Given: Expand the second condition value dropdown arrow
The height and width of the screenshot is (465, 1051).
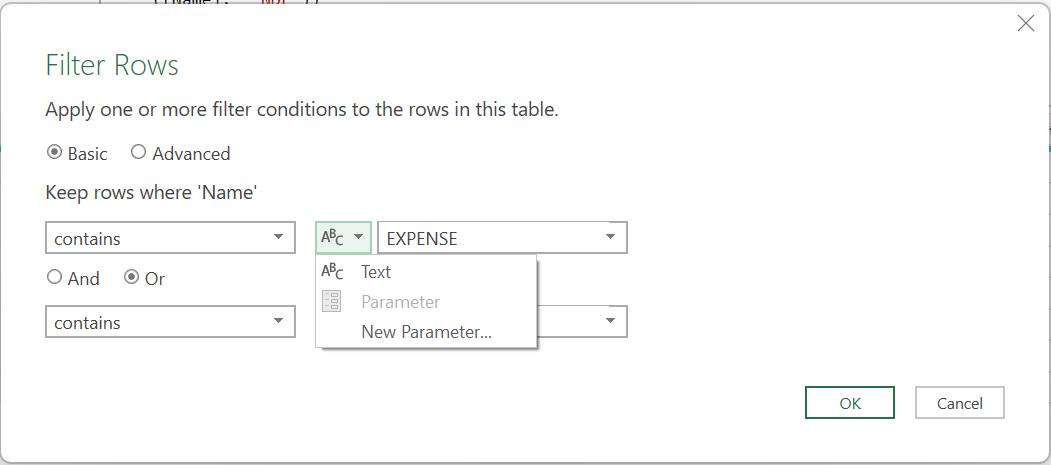Looking at the screenshot, I should pyautogui.click(x=610, y=321).
